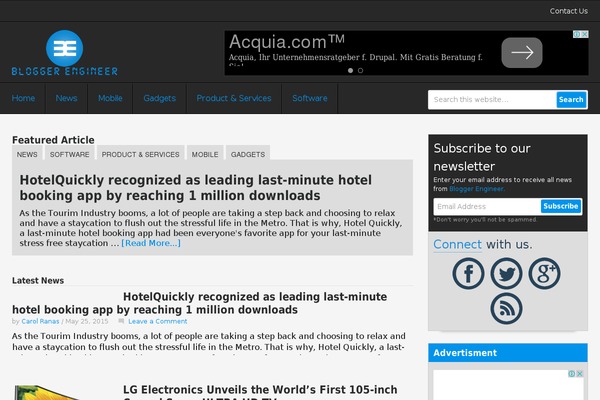Open the Twitter social icon
Image resolution: width=600 pixels, height=400 pixels.
pyautogui.click(x=506, y=273)
